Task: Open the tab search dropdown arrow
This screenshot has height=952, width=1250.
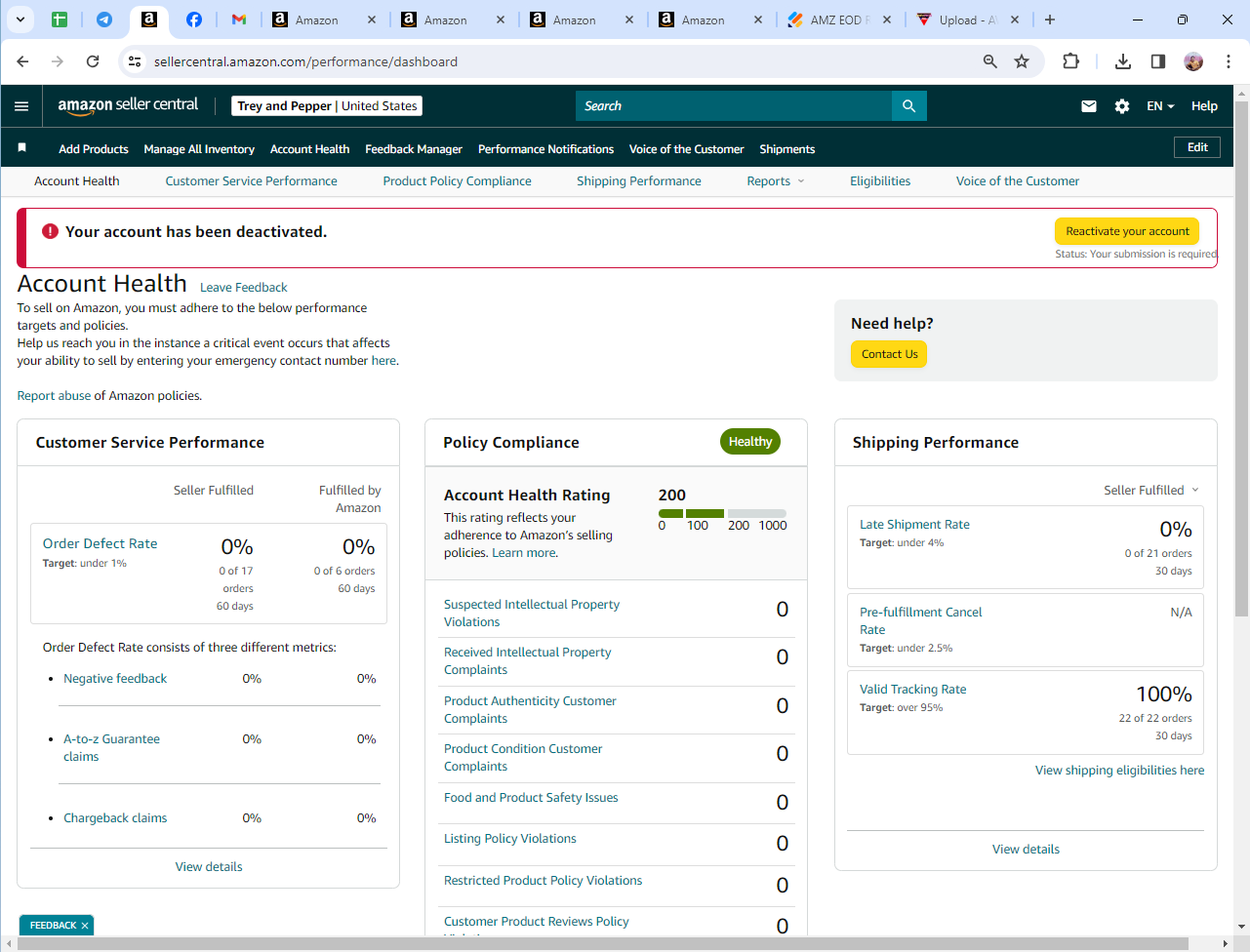Action: [20, 20]
